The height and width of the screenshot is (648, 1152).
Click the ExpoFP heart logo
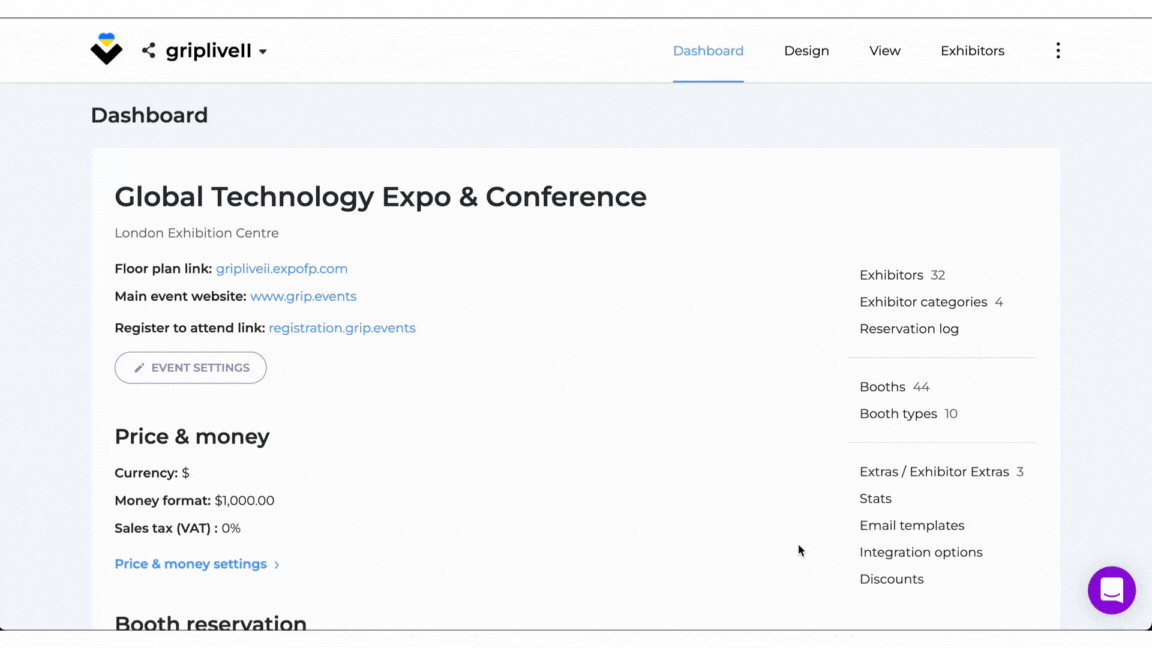tap(106, 49)
